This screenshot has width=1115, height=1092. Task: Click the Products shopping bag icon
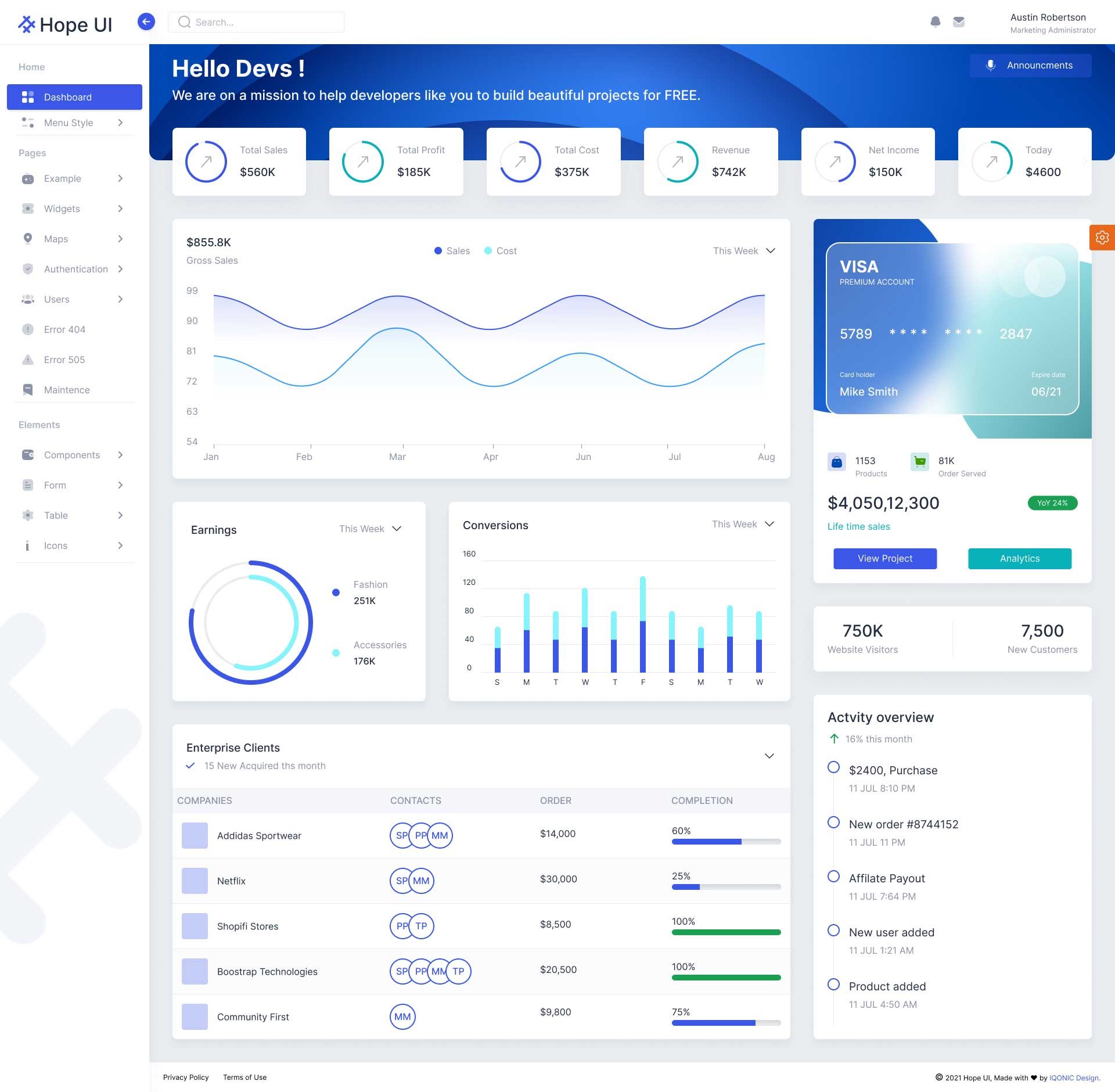pyautogui.click(x=837, y=462)
